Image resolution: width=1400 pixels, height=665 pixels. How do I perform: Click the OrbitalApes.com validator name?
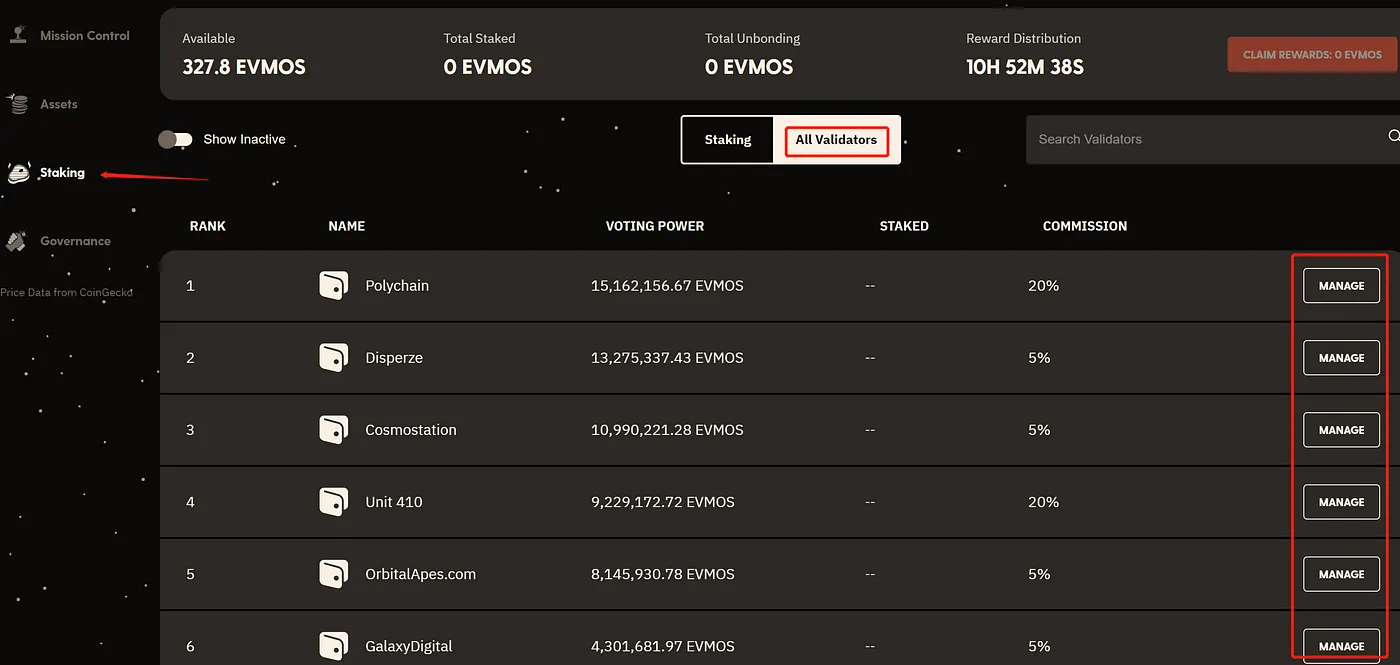(x=421, y=574)
